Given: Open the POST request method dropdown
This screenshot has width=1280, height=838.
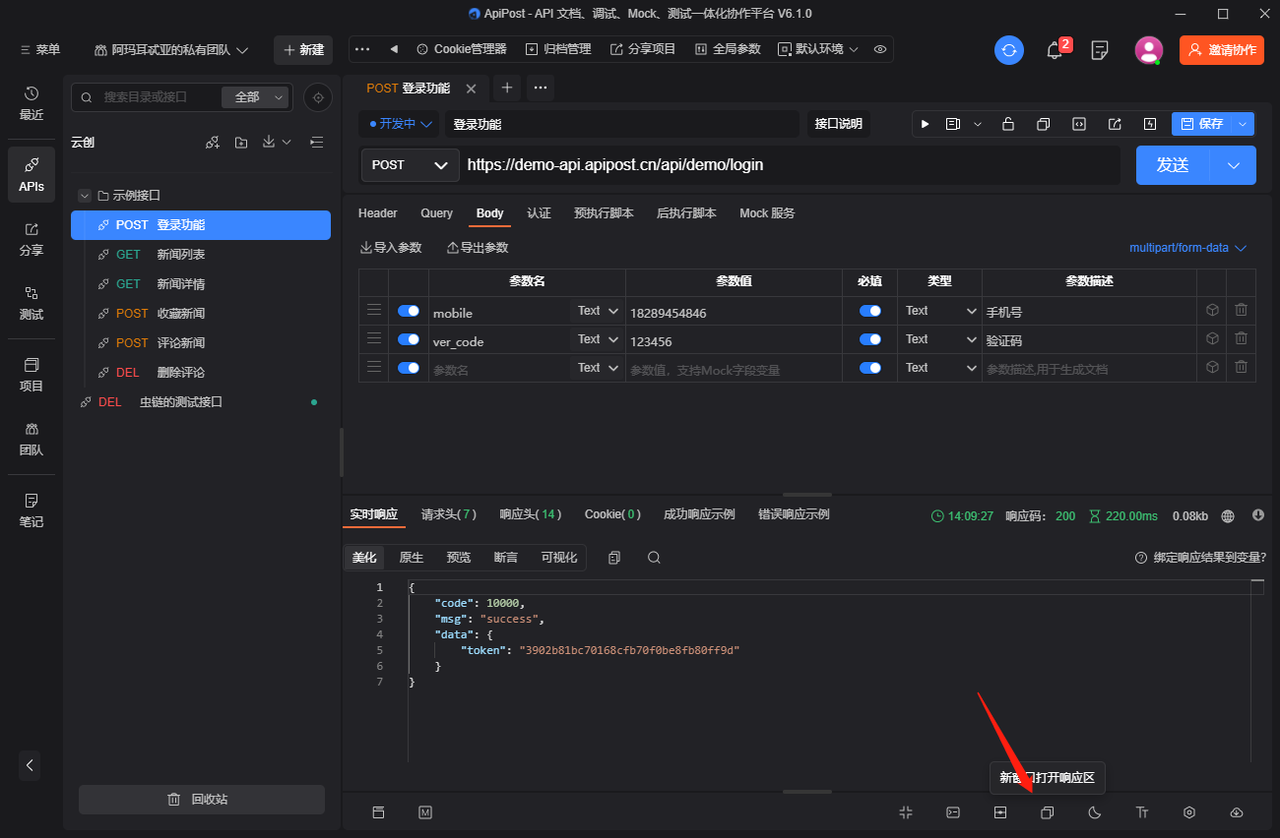Looking at the screenshot, I should 410,165.
